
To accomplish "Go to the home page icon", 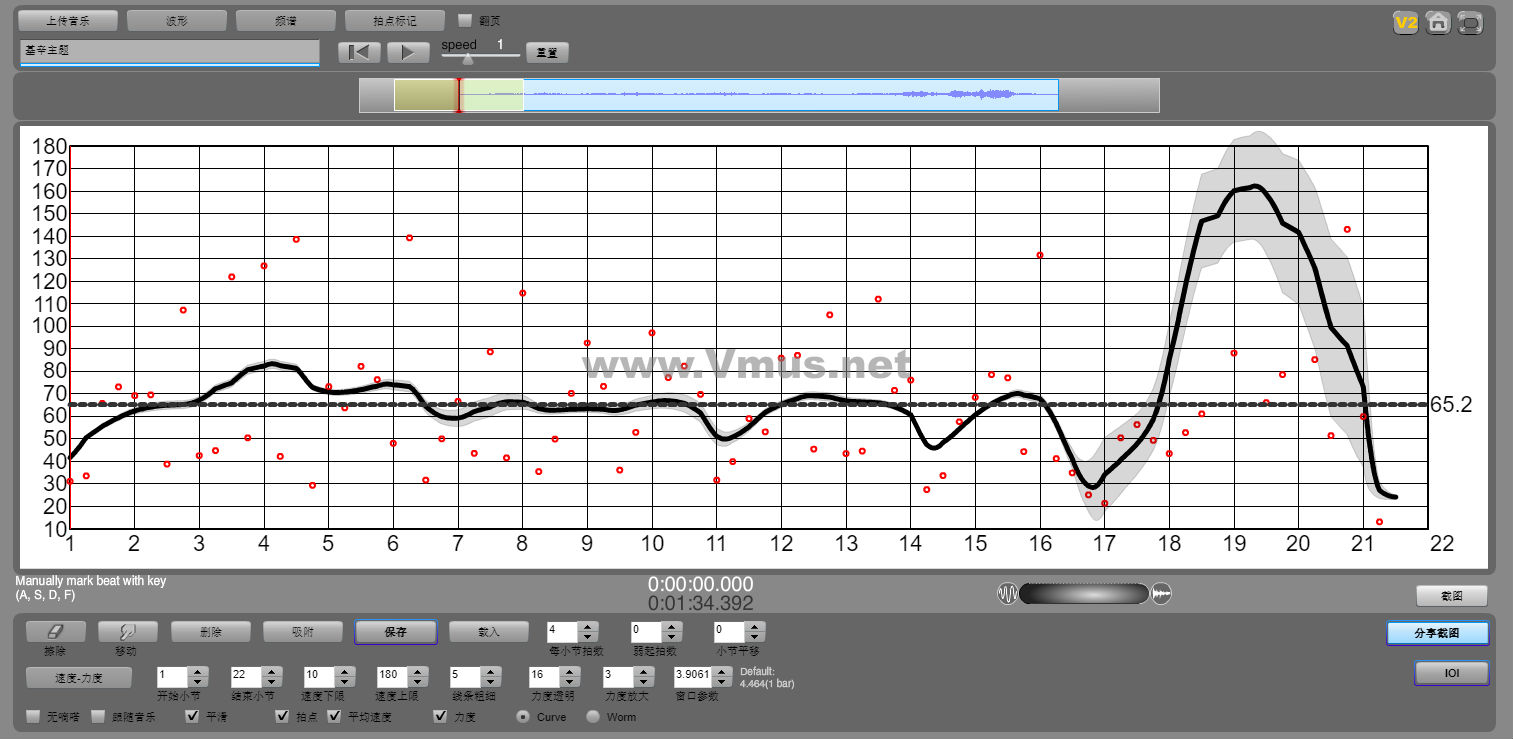I will [1438, 22].
